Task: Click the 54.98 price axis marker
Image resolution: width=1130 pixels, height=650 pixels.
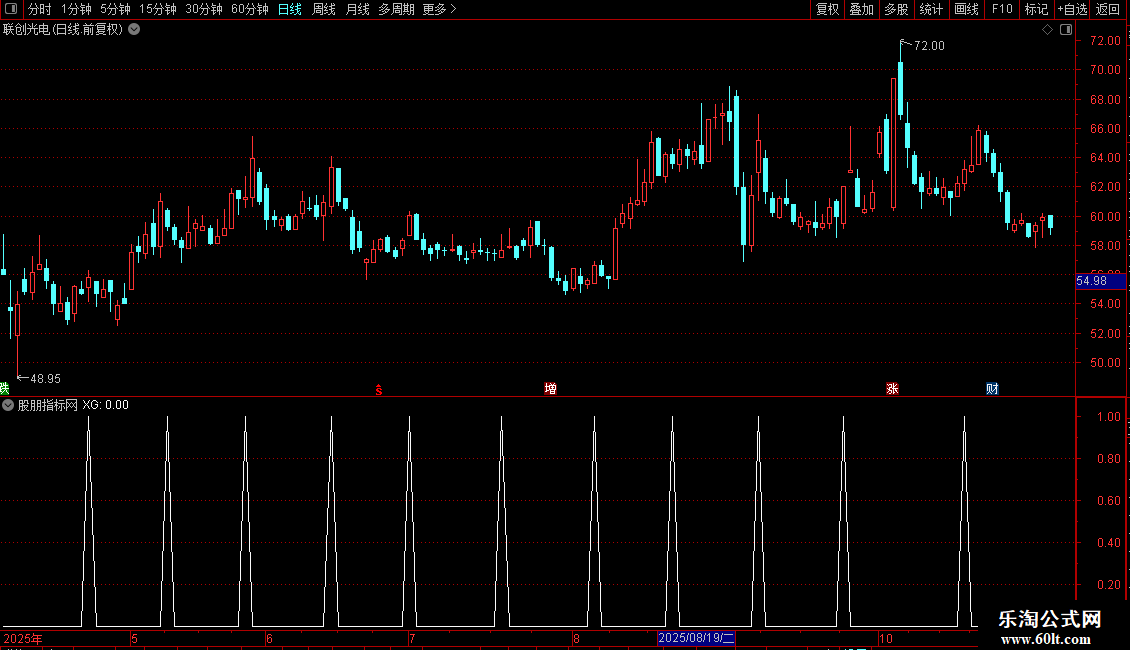Action: click(x=1100, y=281)
